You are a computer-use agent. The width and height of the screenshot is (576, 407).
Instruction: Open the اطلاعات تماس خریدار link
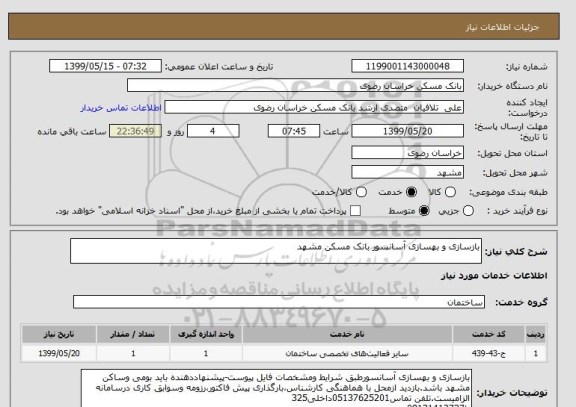[121, 108]
